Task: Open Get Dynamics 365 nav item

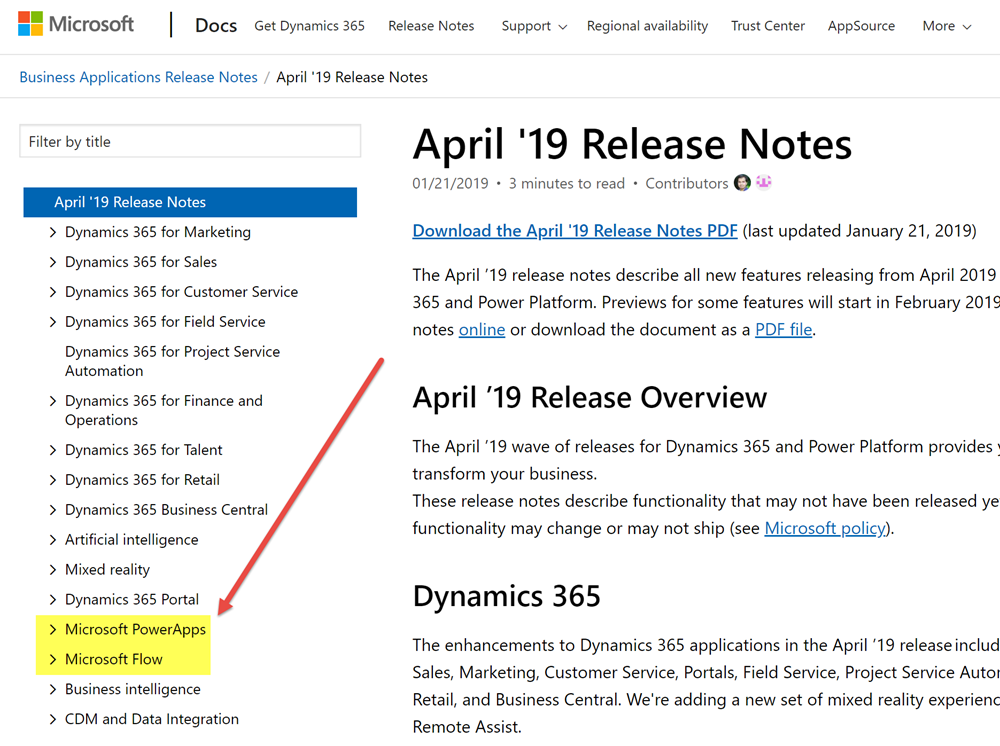Action: [x=309, y=26]
